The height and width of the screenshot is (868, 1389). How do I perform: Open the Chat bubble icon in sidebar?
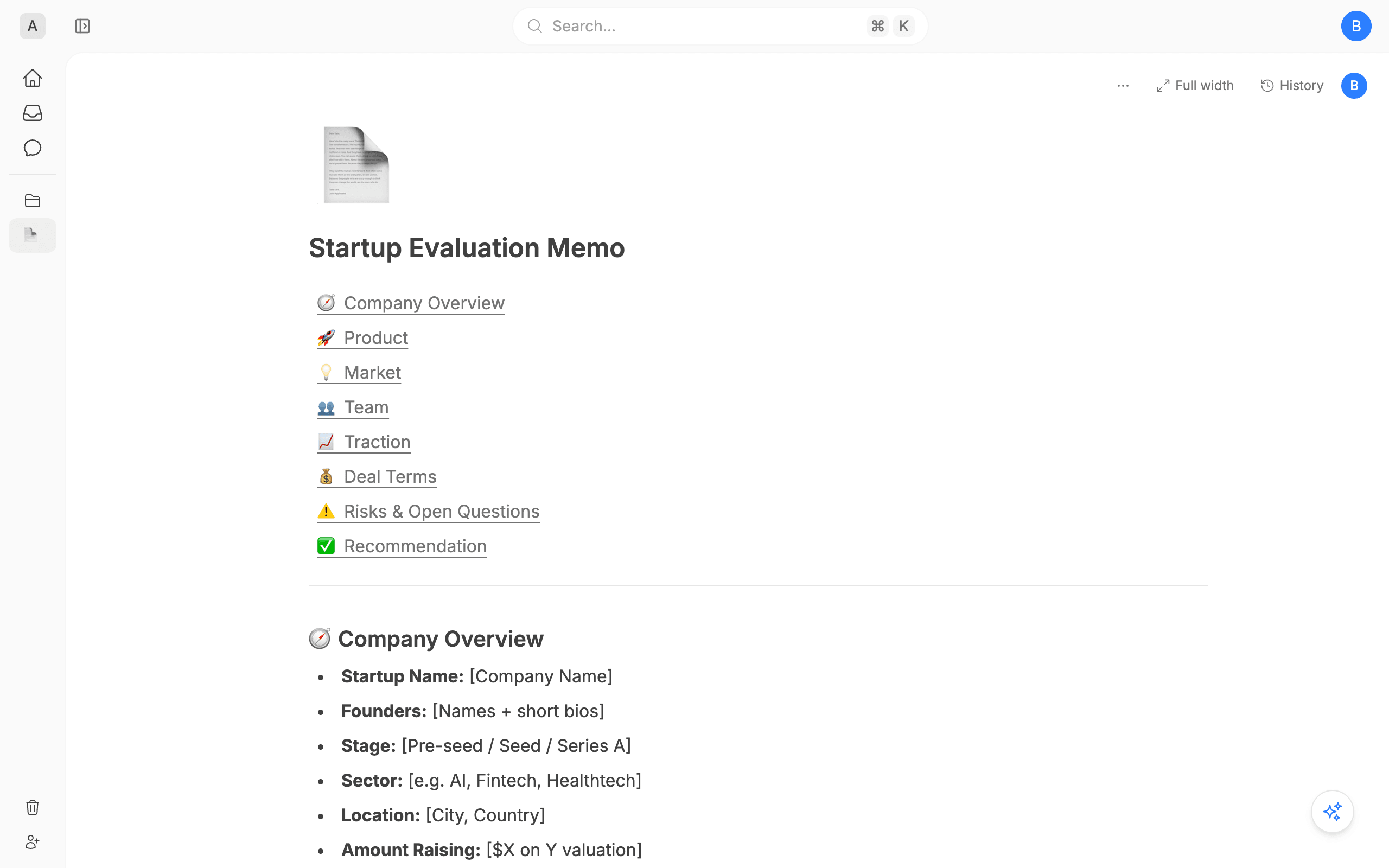tap(32, 148)
